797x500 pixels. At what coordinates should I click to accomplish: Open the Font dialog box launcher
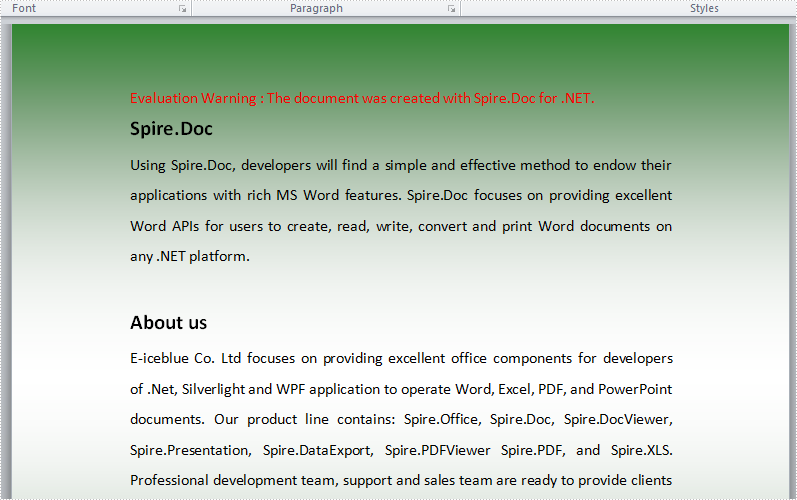[x=182, y=9]
